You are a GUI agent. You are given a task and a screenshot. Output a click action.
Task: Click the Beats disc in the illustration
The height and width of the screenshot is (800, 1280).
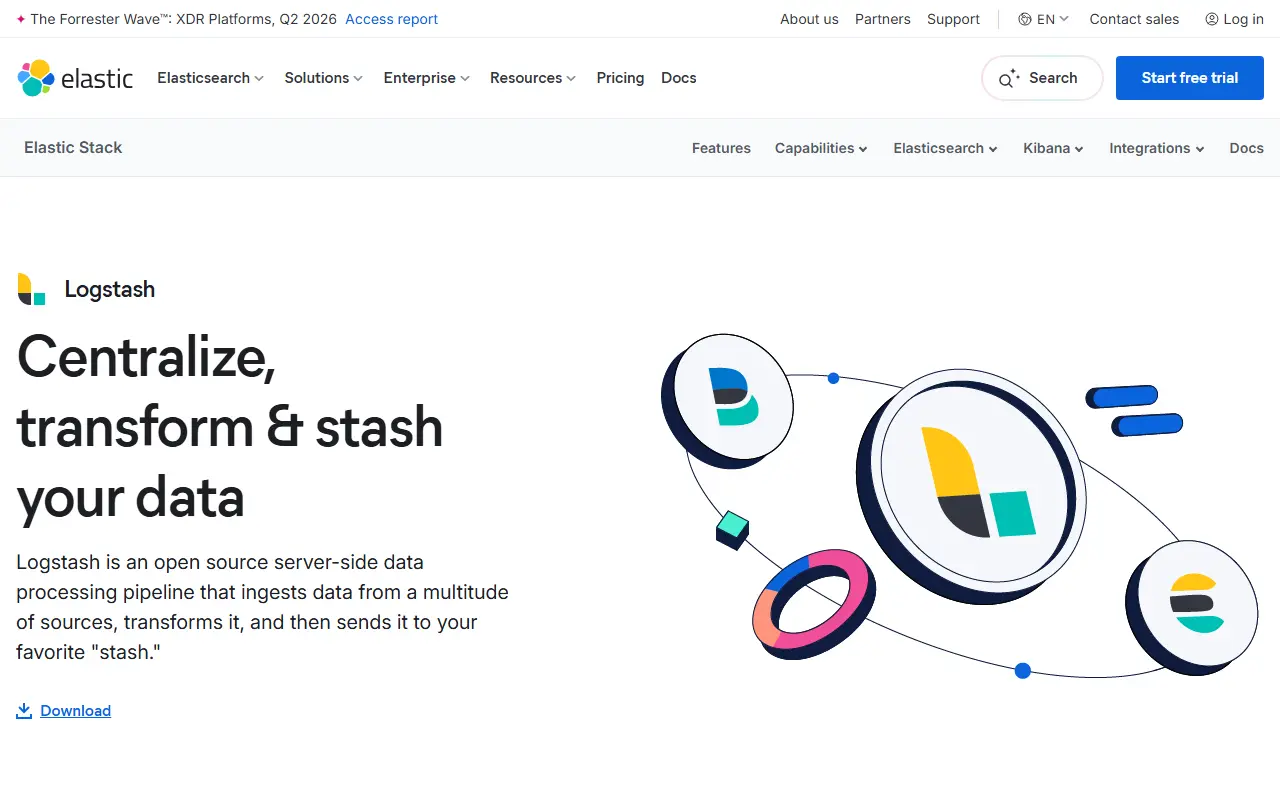(x=729, y=400)
